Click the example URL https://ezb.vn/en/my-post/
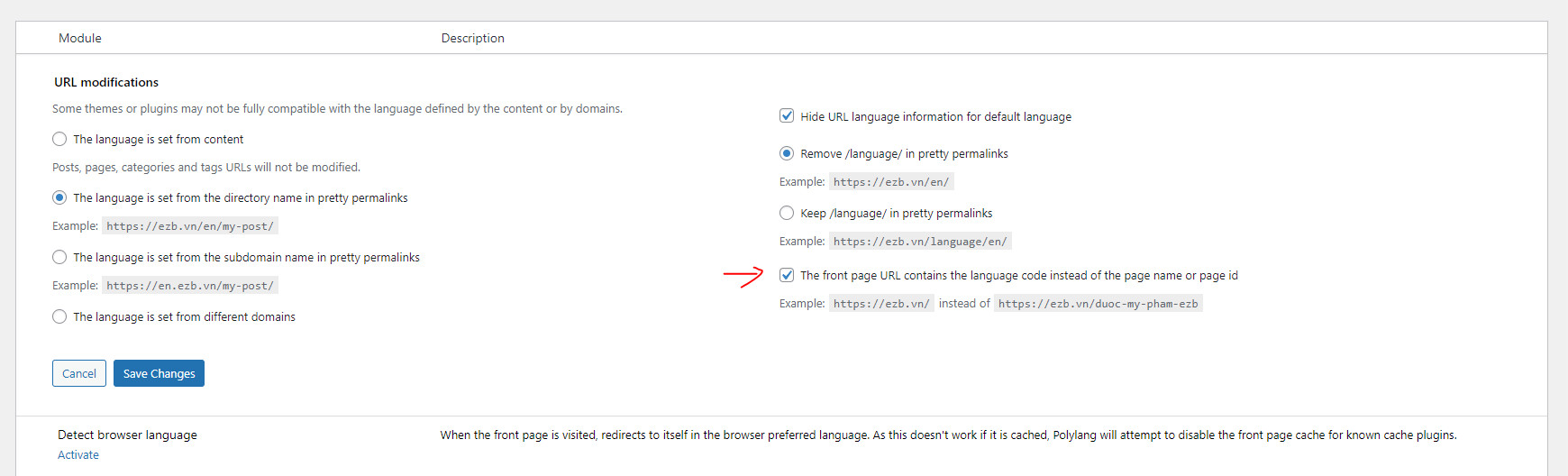Image resolution: width=1568 pixels, height=476 pixels. click(x=190, y=226)
